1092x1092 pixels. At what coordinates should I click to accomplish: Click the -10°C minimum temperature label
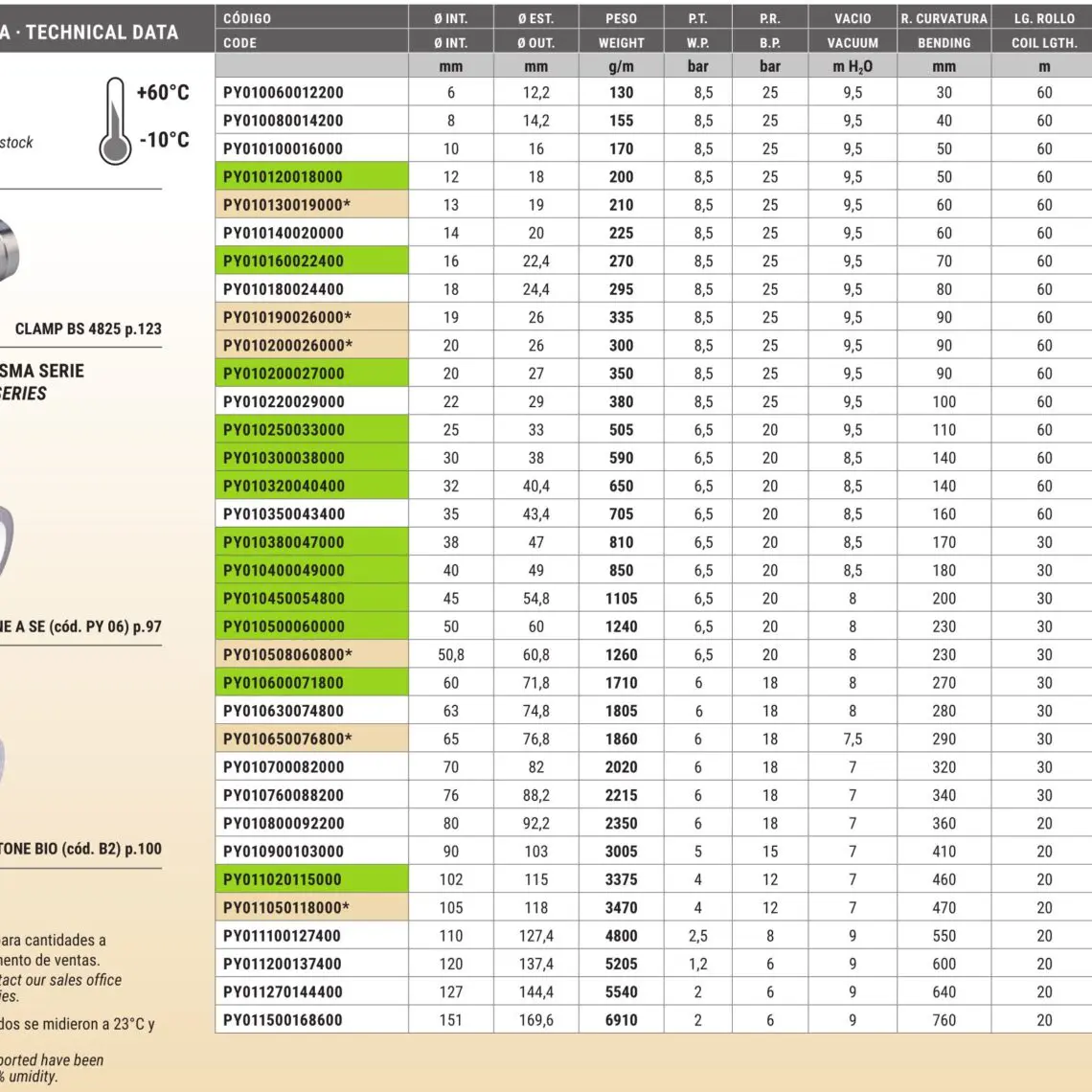point(164,140)
